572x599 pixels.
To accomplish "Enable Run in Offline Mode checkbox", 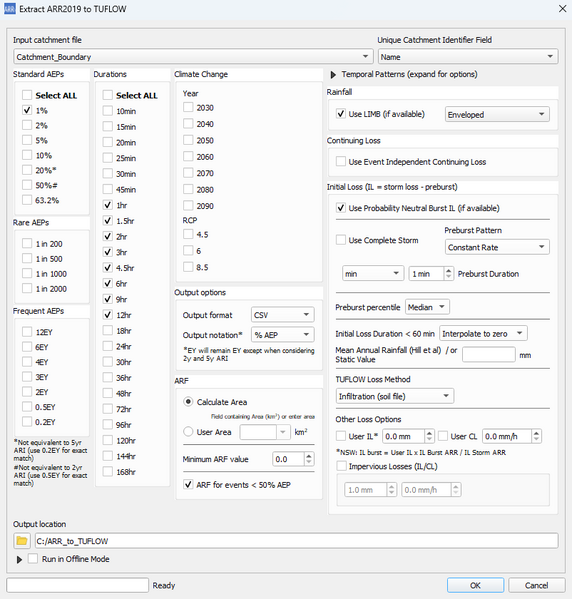I will point(33,559).
